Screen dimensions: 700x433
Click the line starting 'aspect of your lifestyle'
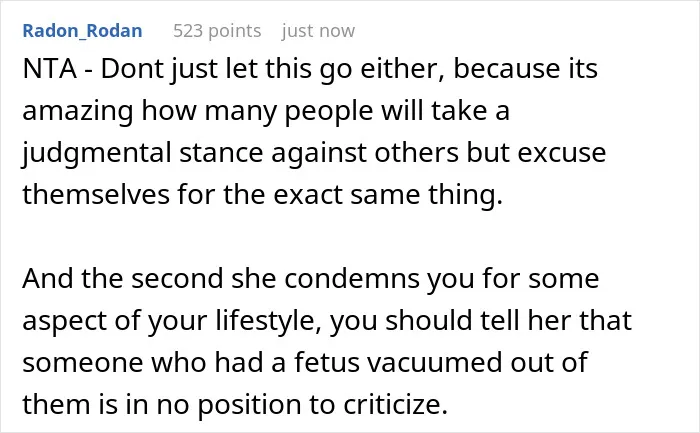click(327, 321)
